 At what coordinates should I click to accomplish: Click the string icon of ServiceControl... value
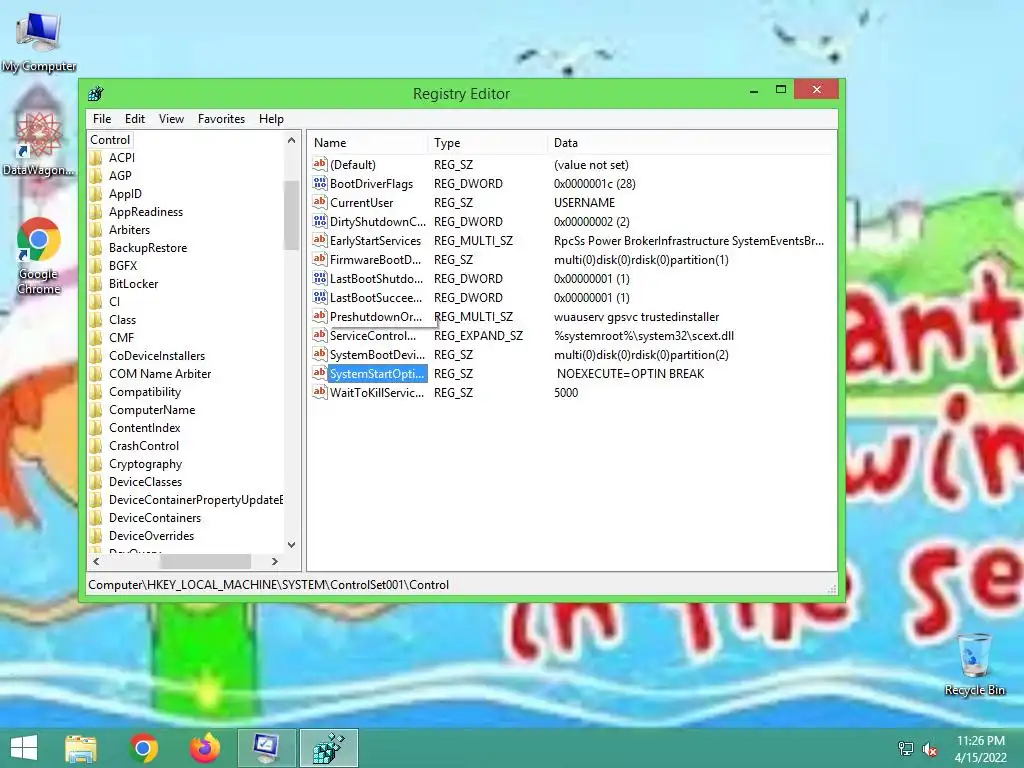(x=319, y=334)
